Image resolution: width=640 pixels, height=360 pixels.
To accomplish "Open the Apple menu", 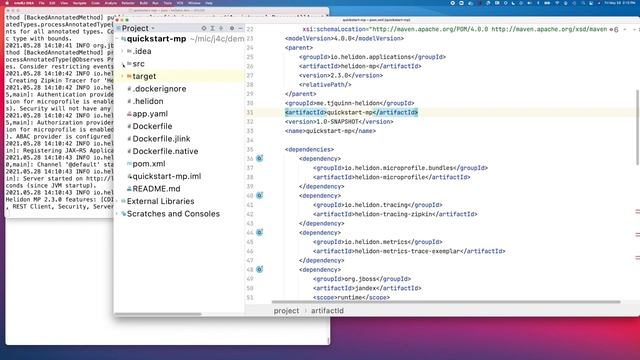I will (7, 3).
